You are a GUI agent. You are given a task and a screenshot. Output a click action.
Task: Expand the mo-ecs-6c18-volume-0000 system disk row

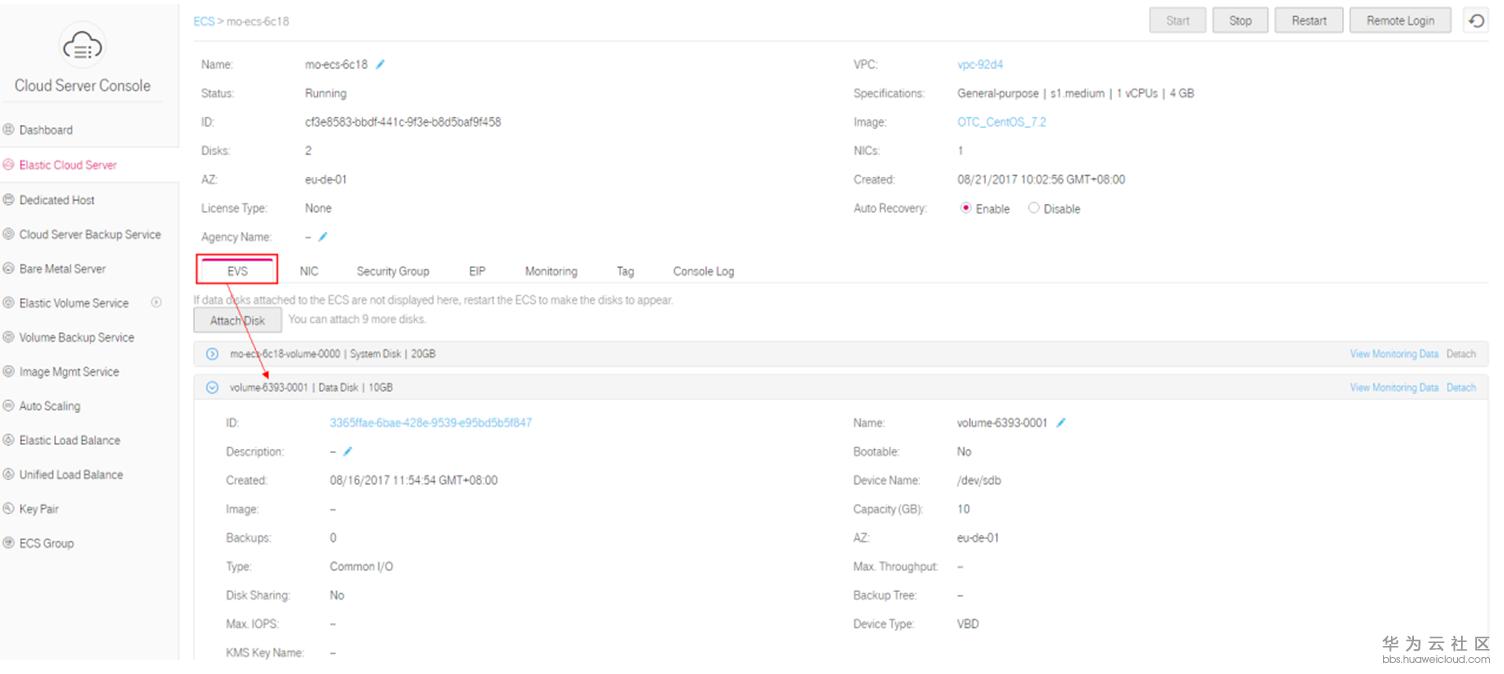[212, 354]
